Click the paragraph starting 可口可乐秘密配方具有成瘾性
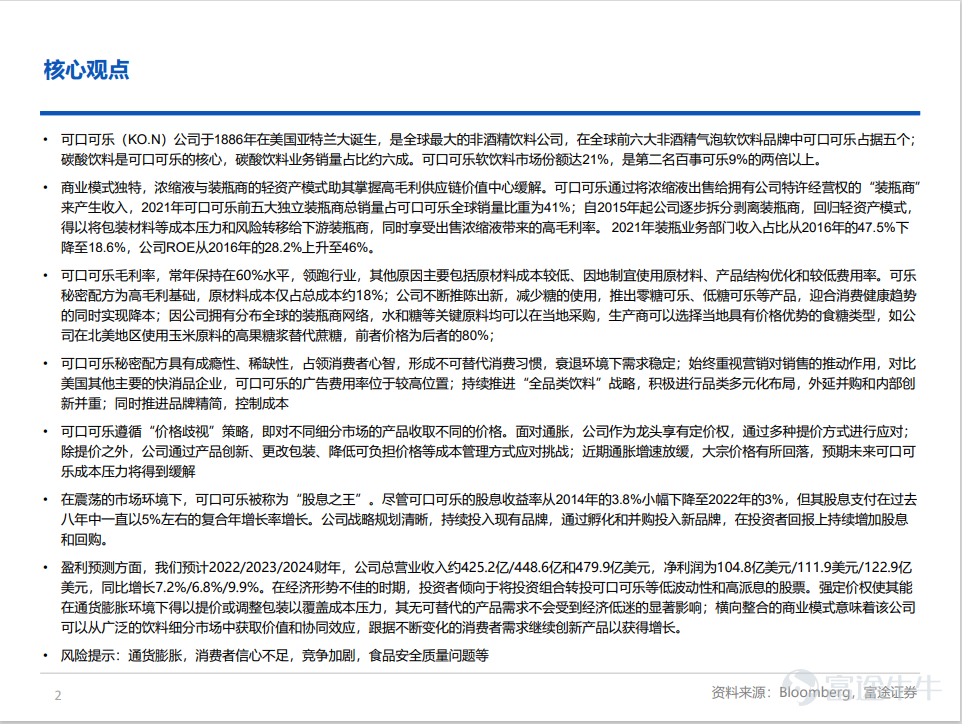Viewport: 962px width, 724px height. pyautogui.click(x=488, y=383)
